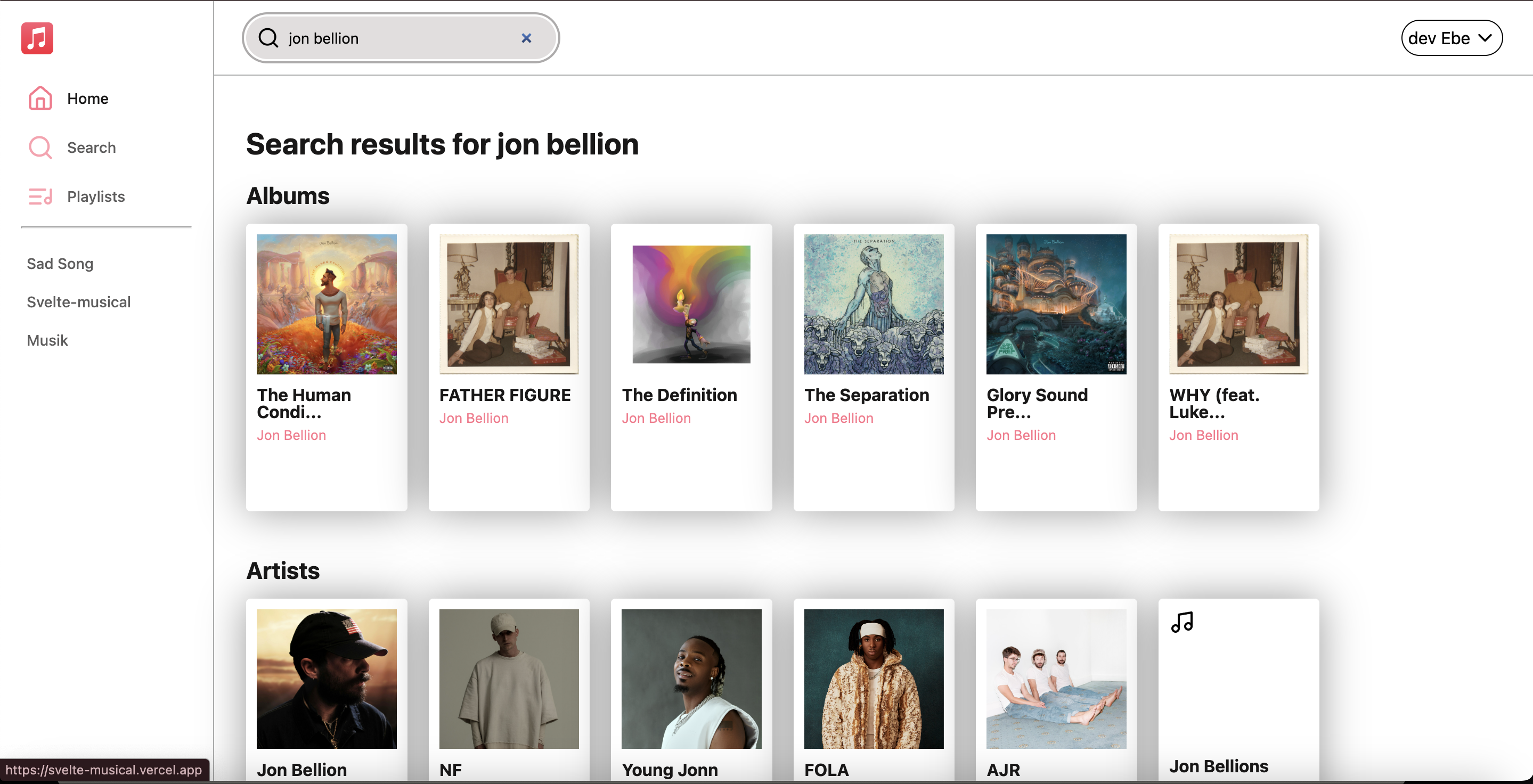This screenshot has height=784, width=1533.
Task: Click the Young Jonn artist name
Action: pyautogui.click(x=670, y=770)
